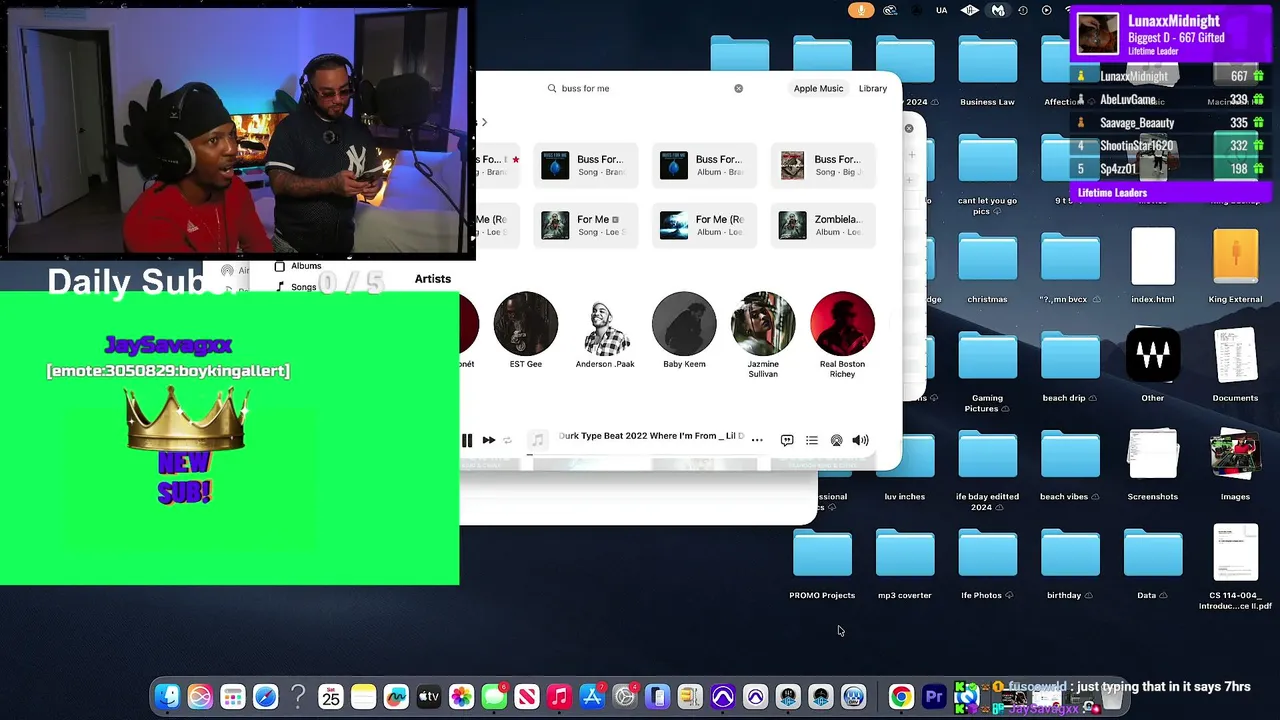1280x720 pixels.
Task: Open System Settings from the Dock
Action: point(625,697)
